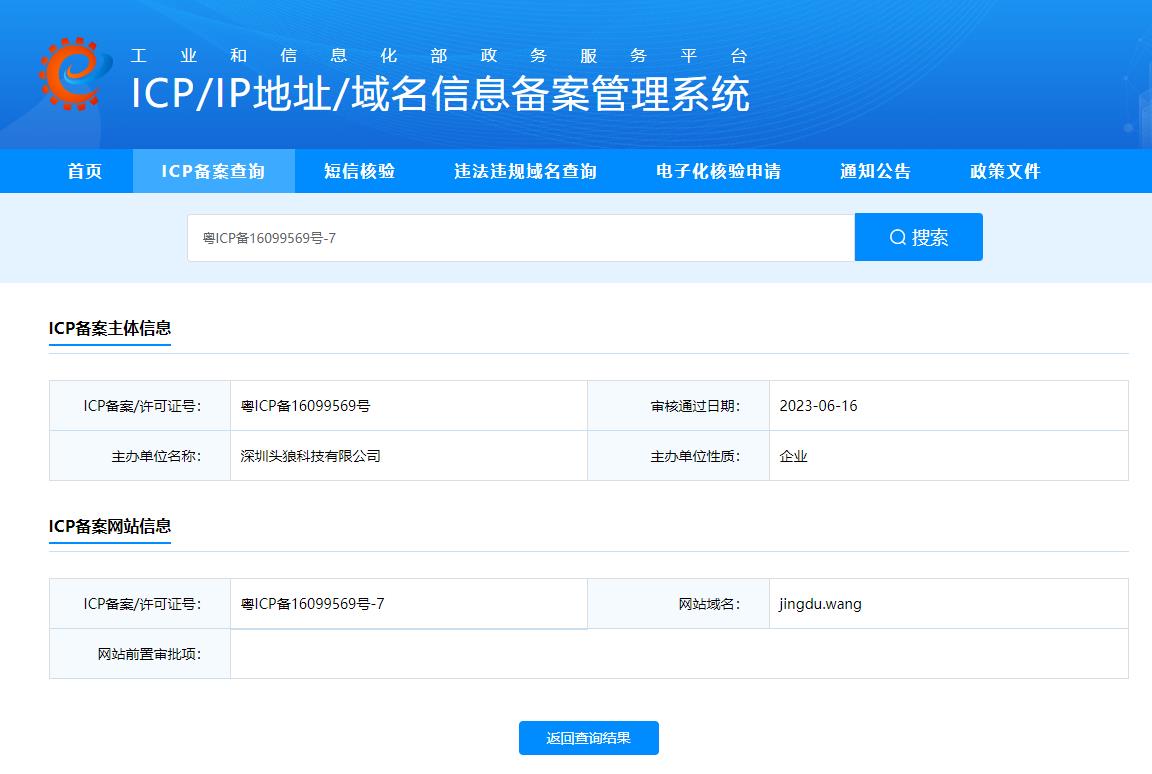Select the domain jingdu.wang

(x=820, y=604)
